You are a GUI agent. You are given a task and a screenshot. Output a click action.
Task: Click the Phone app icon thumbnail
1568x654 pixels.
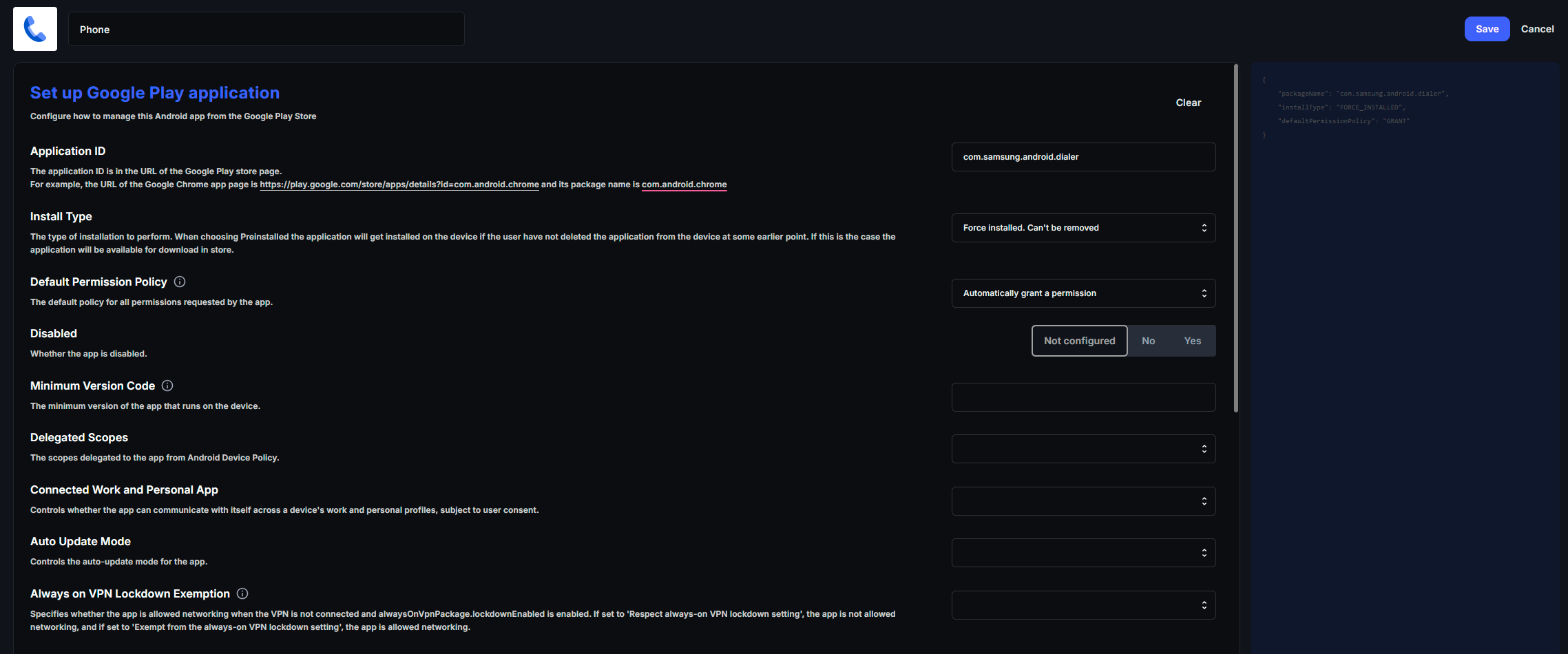[x=35, y=29]
